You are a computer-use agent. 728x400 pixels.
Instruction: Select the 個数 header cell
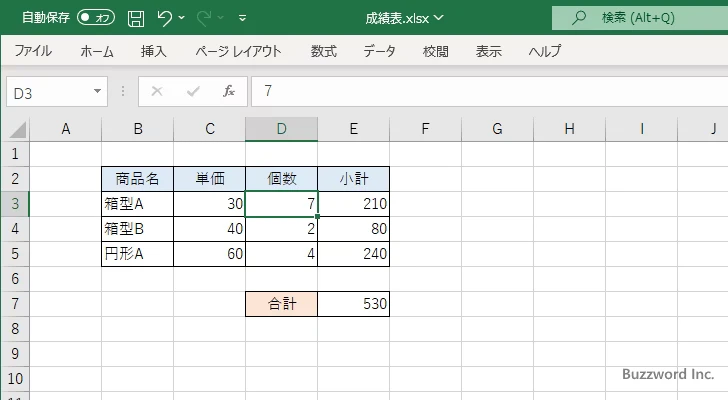(281, 179)
